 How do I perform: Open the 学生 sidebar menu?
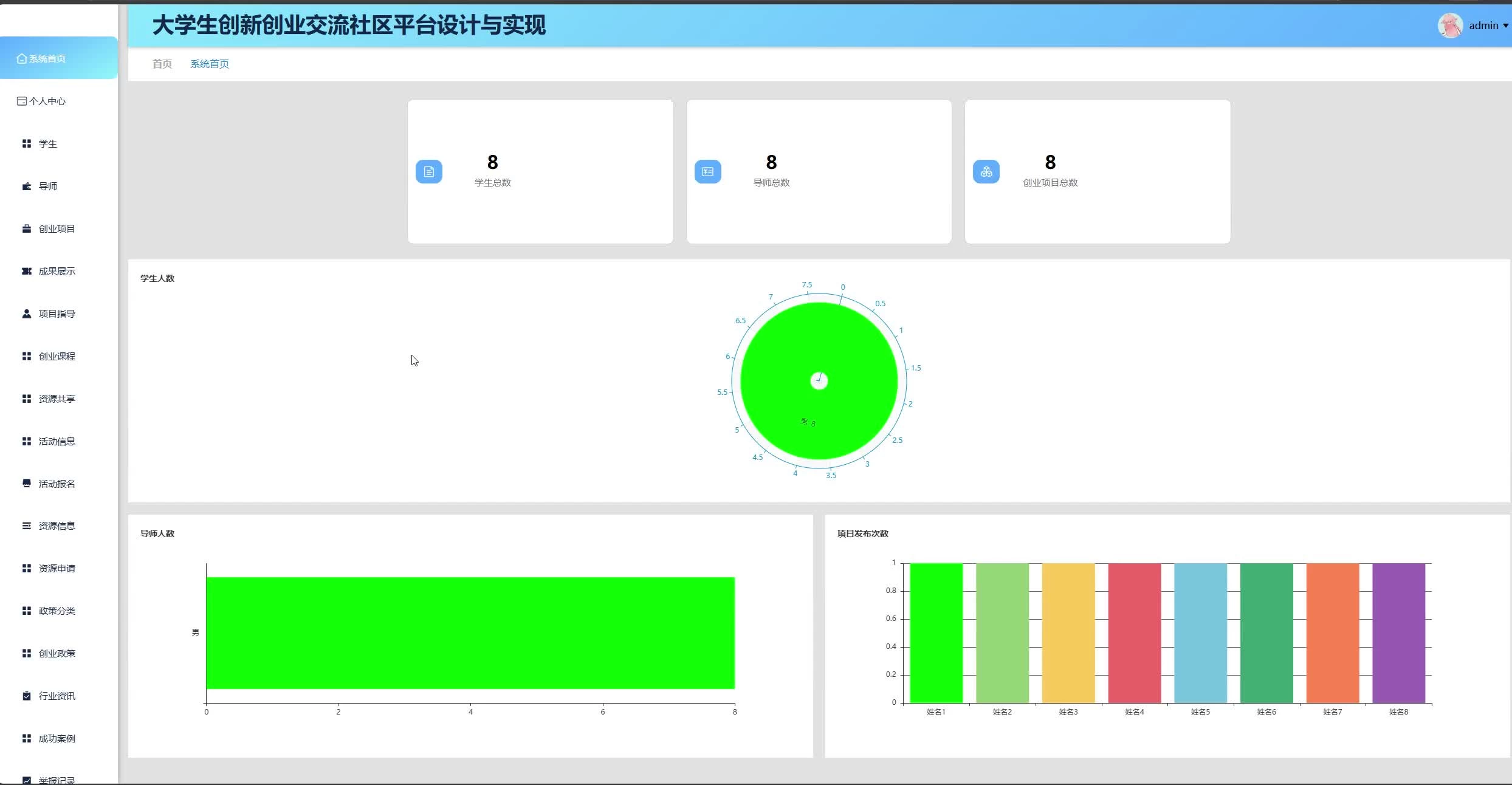tap(47, 144)
